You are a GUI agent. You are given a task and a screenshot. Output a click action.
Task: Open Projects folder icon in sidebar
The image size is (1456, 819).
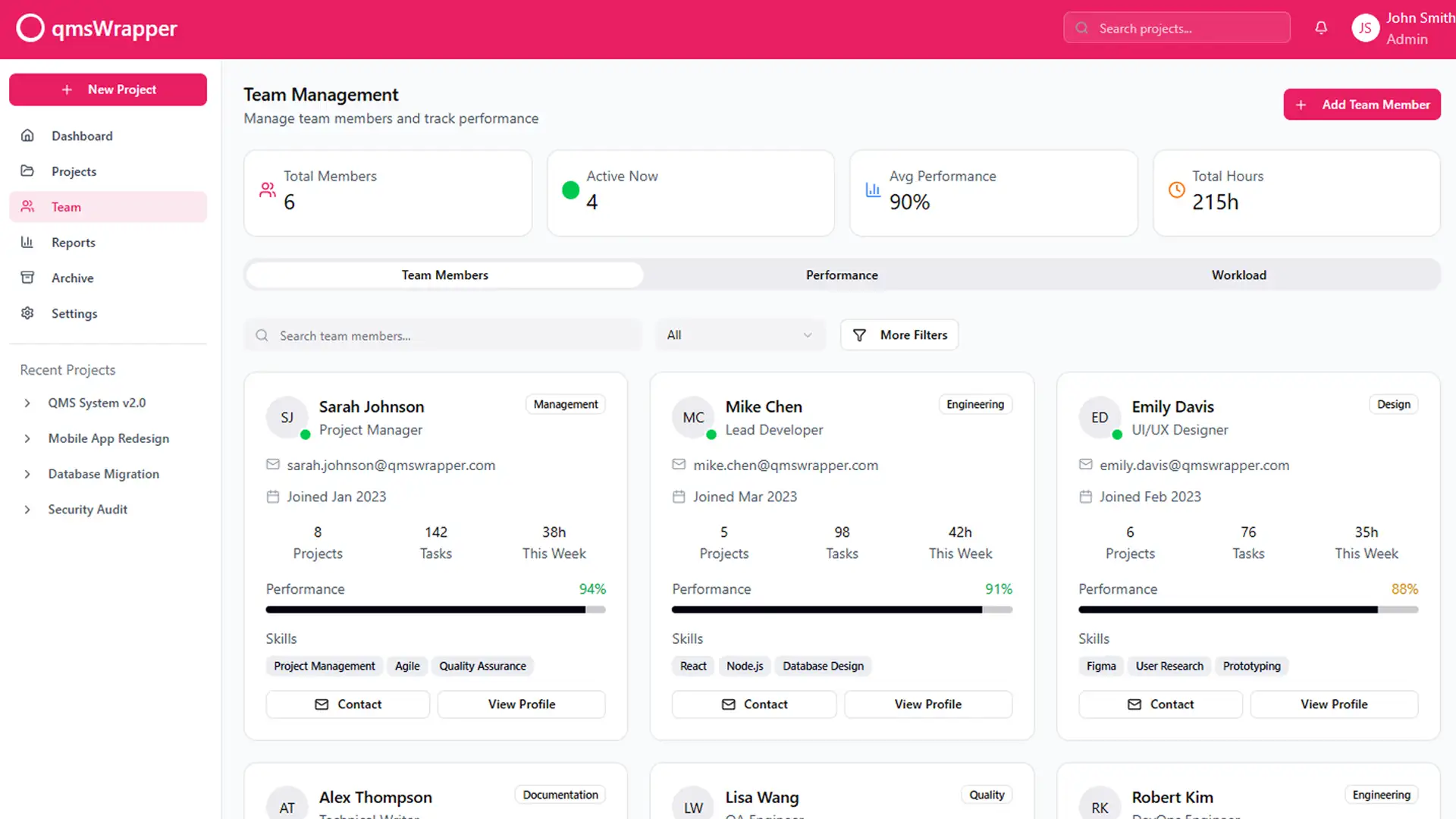tap(28, 171)
